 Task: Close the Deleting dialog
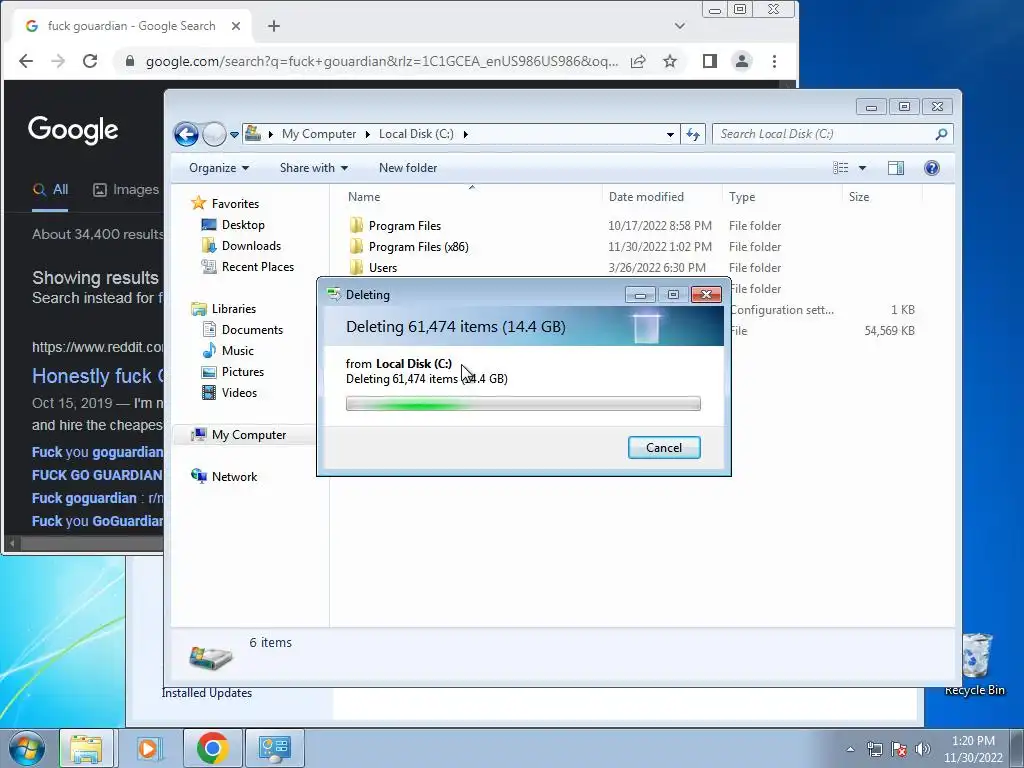coord(706,295)
